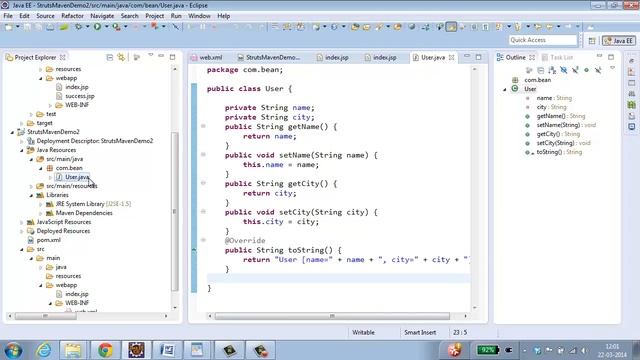Viewport: 640px width, 360px height.
Task: Toggle the highlighted Mark Occurrences toolbar button
Action: click(x=451, y=27)
